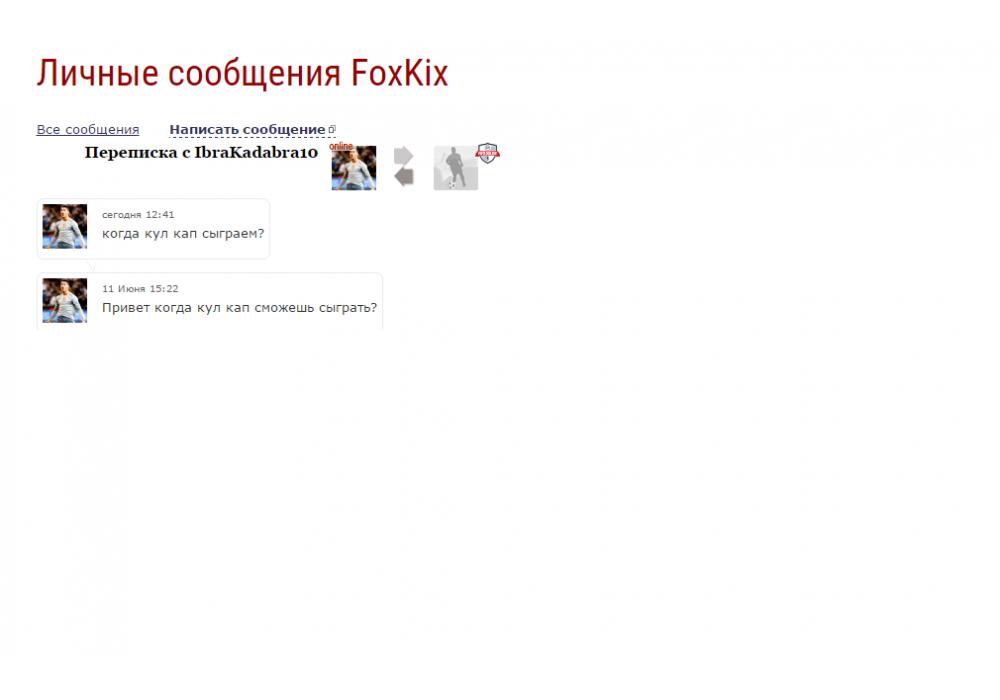Screen dimensions: 1000x700
Task: Click the red shield badge icon
Action: [488, 153]
